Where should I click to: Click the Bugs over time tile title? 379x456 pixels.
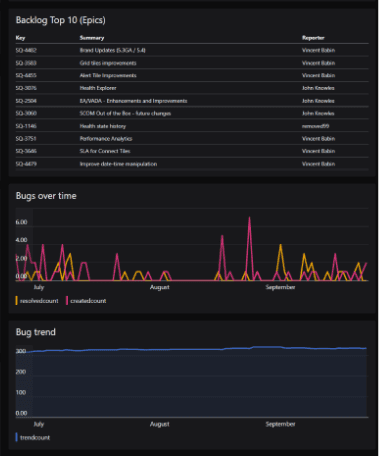46,196
